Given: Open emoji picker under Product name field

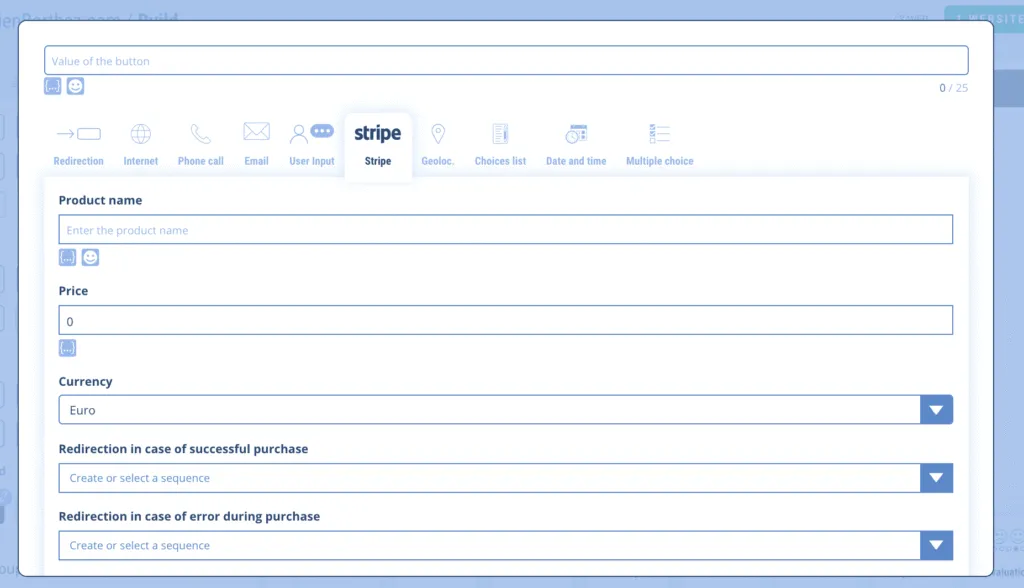Looking at the screenshot, I should [90, 258].
